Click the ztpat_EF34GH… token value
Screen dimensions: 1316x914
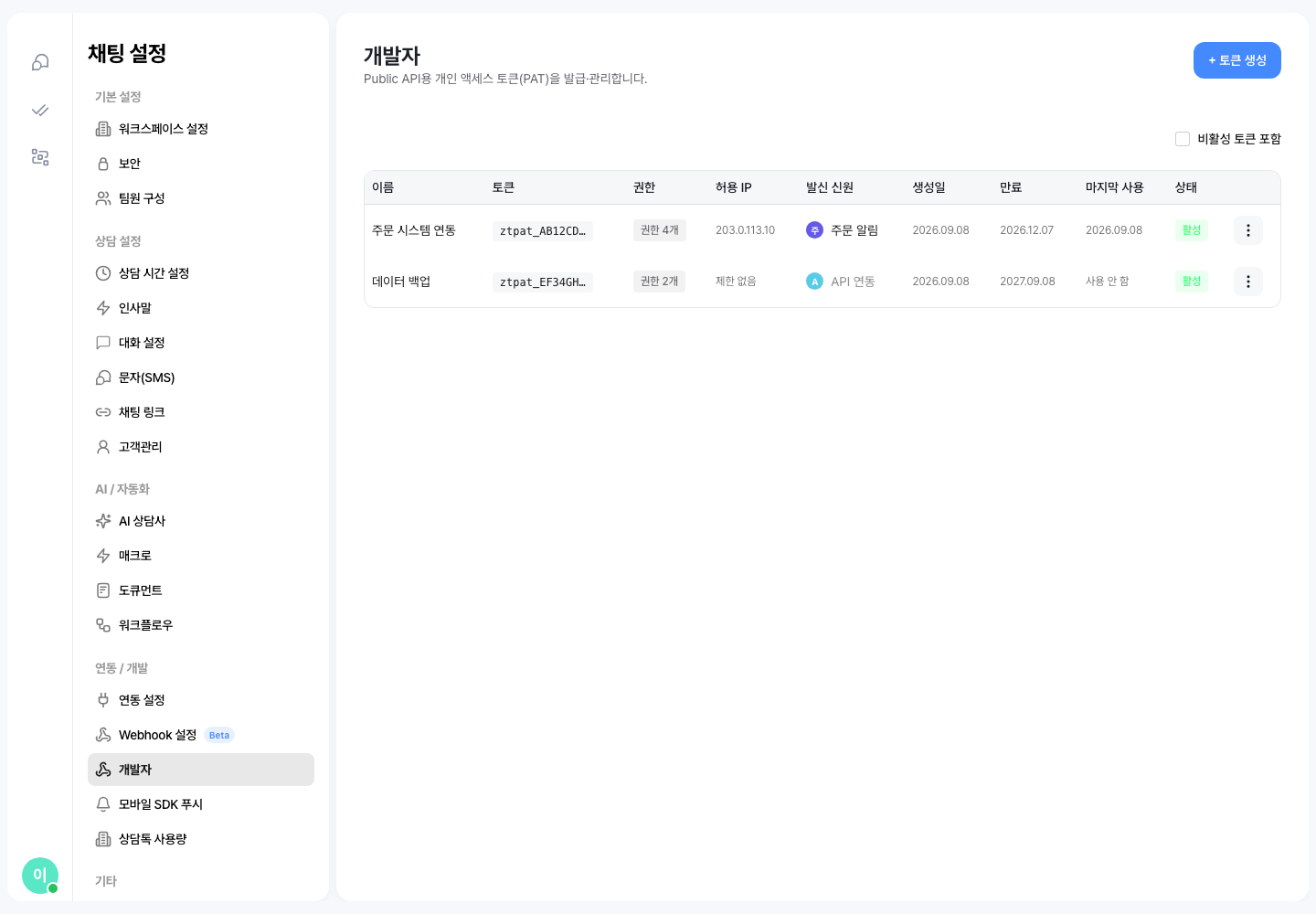543,282
